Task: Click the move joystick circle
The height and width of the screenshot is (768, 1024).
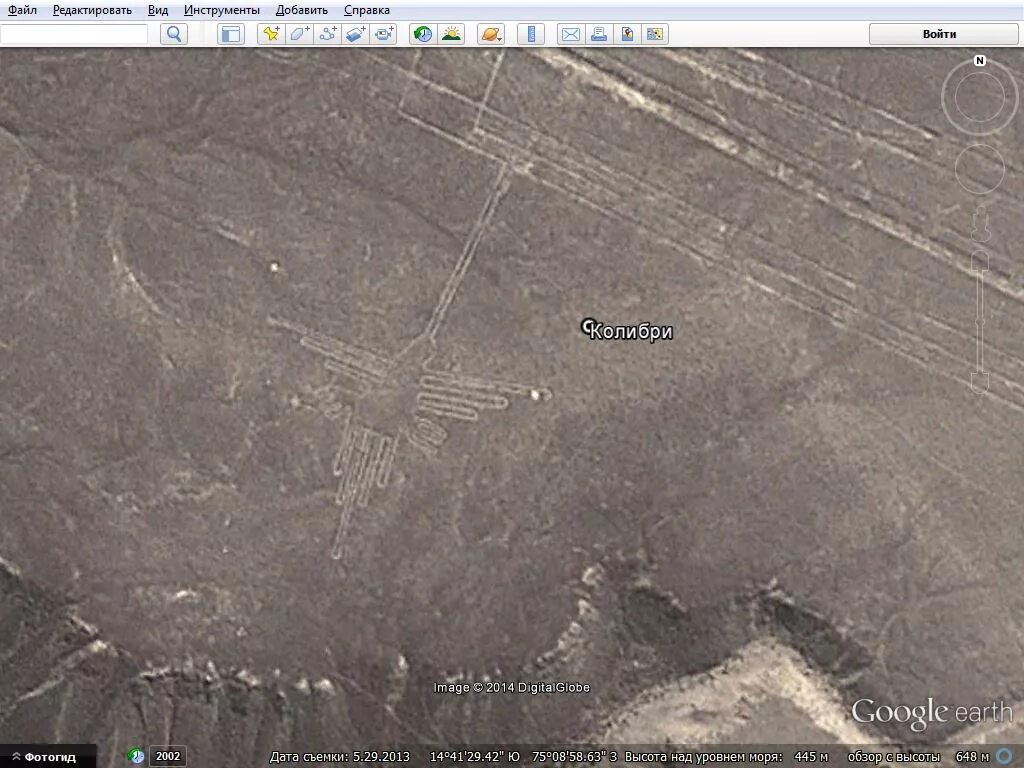Action: point(980,168)
